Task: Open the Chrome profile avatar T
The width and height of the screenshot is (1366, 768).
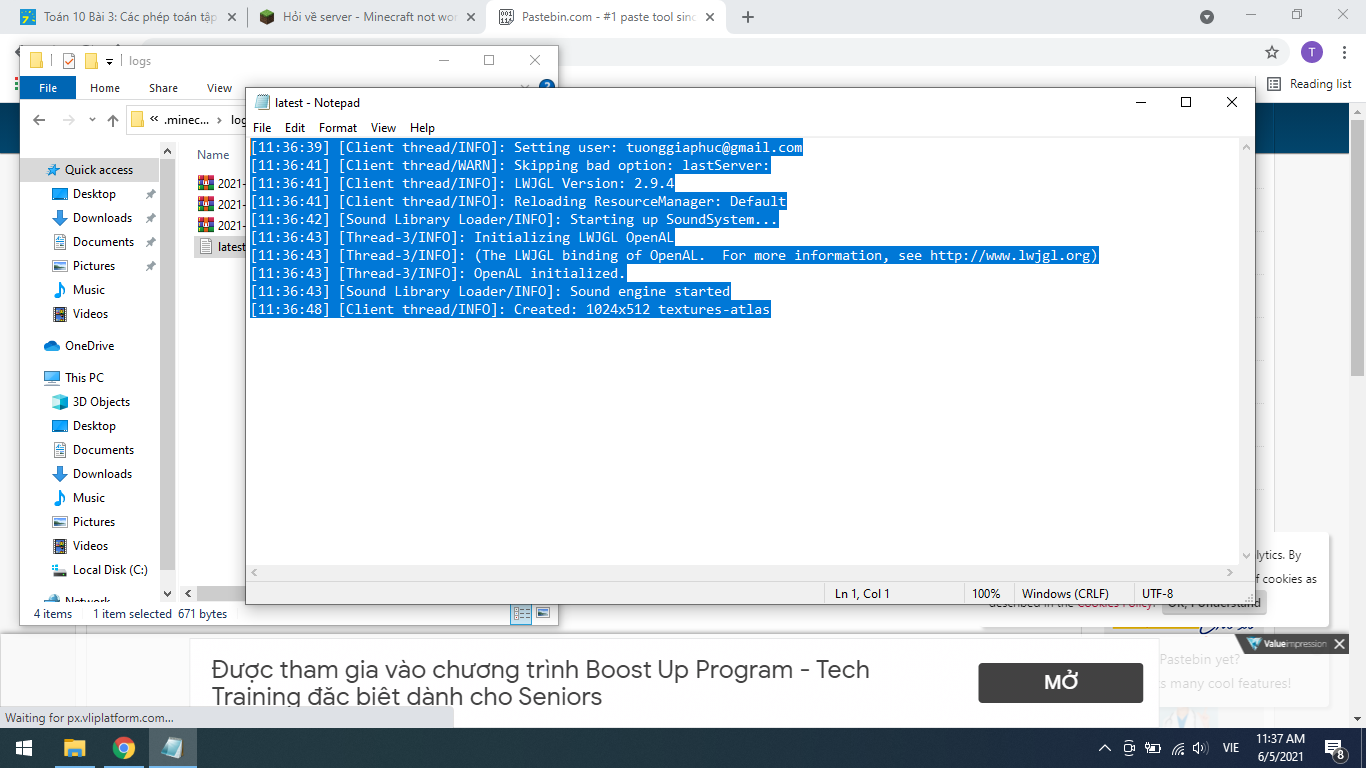Action: coord(1312,52)
